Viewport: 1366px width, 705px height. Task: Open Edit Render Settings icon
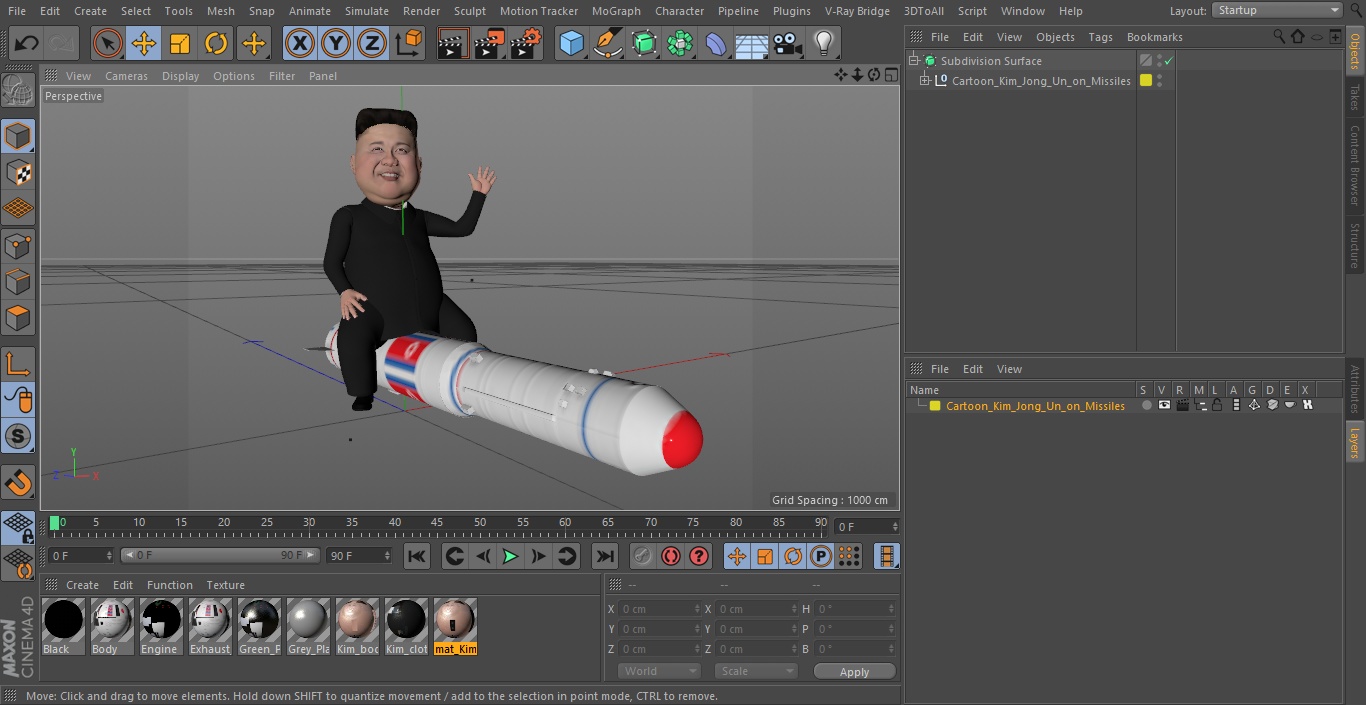point(526,43)
